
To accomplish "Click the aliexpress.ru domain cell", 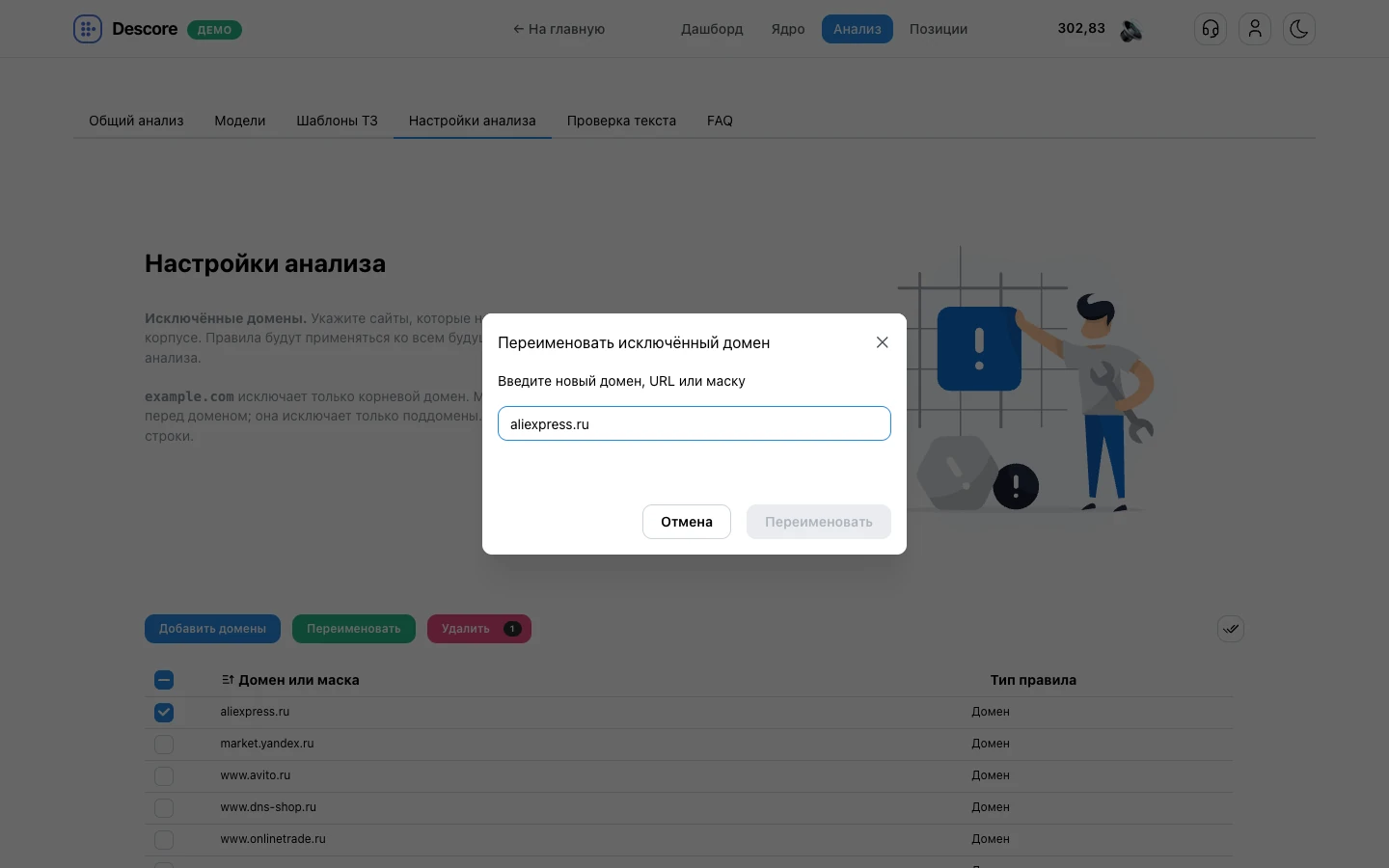I will click(x=255, y=712).
